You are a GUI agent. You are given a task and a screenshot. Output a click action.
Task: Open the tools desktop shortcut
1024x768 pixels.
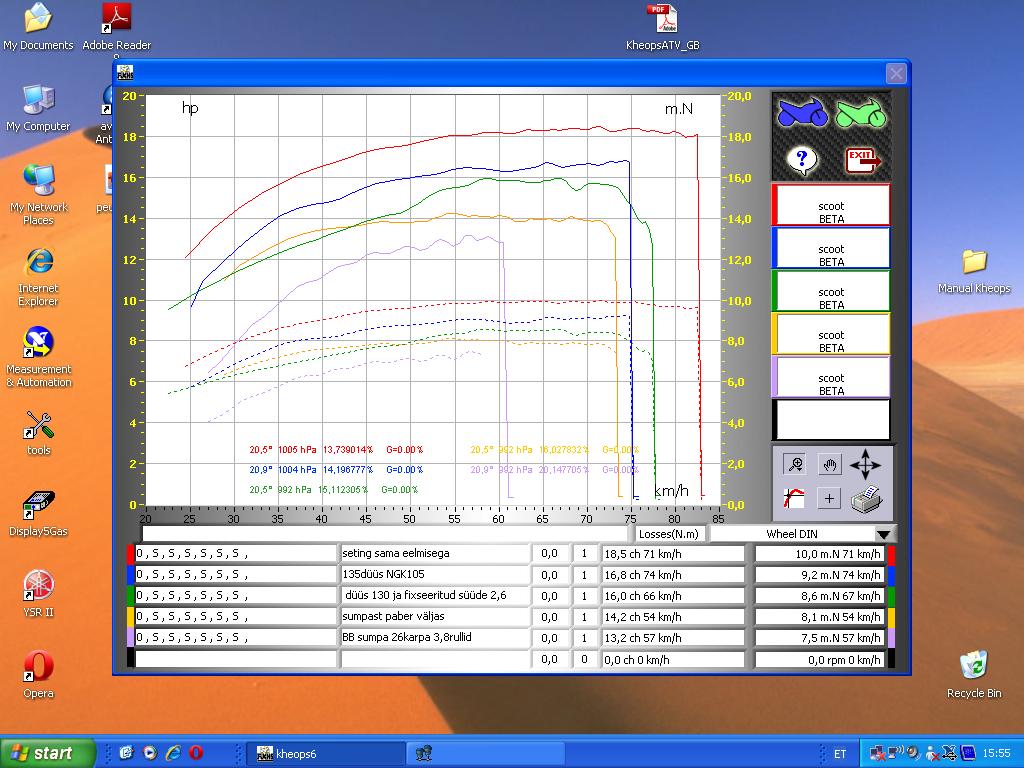(x=38, y=432)
